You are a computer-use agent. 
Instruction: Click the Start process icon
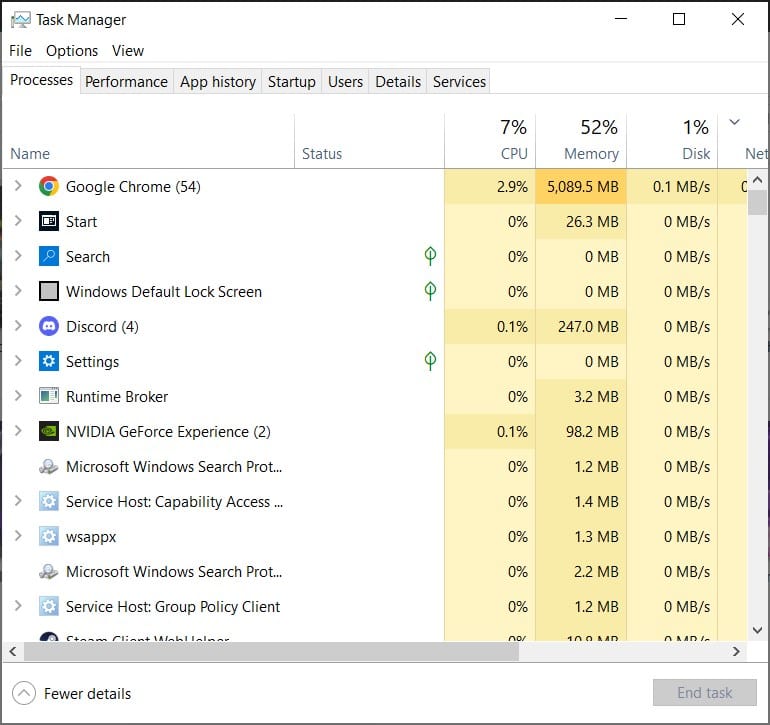click(49, 222)
